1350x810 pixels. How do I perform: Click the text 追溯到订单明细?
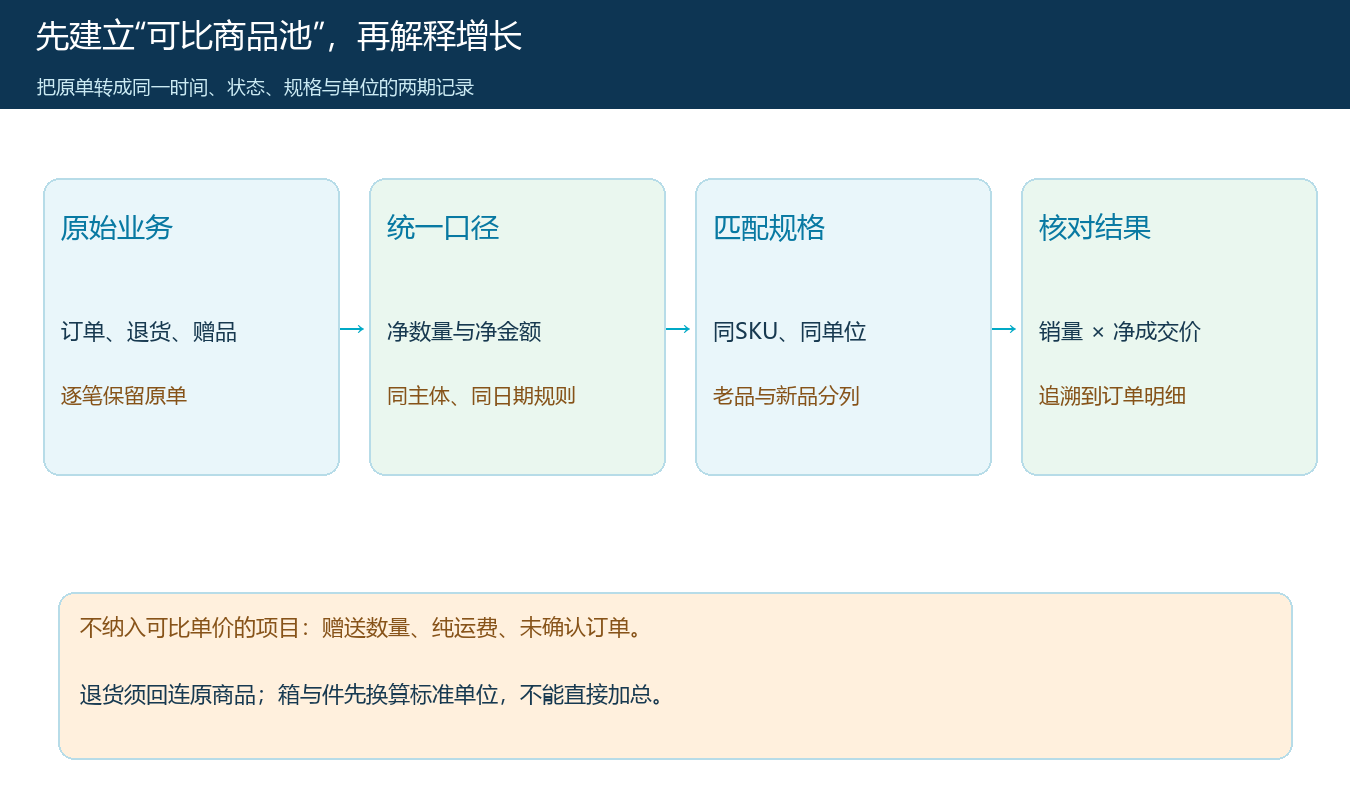coord(1112,396)
